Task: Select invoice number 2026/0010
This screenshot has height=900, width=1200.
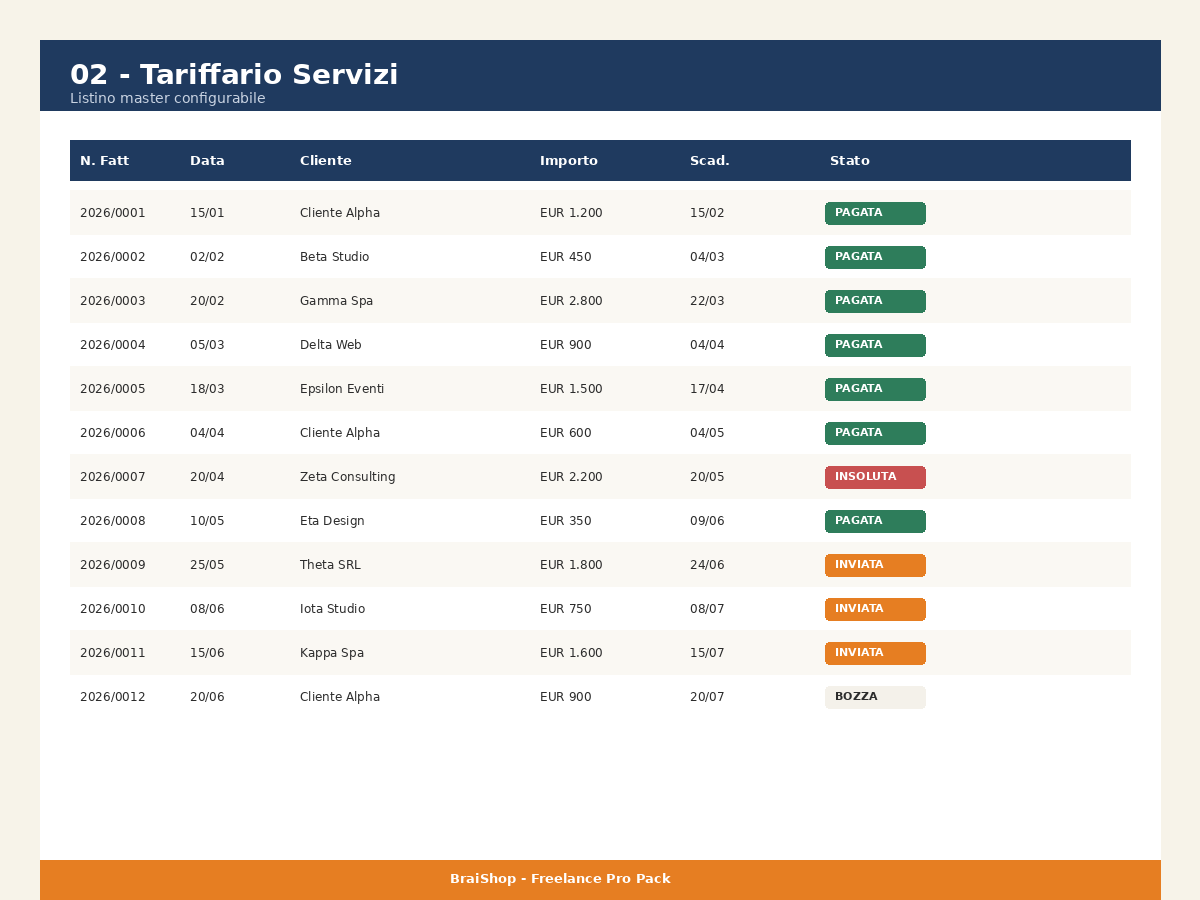Action: coord(113,609)
